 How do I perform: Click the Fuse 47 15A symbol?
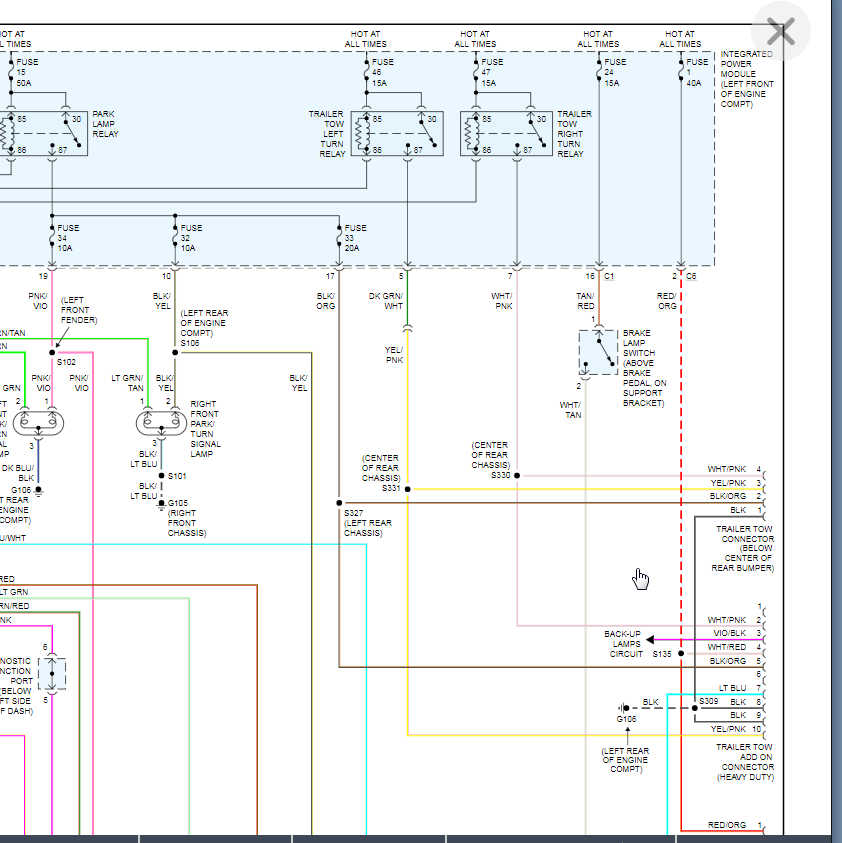[475, 69]
